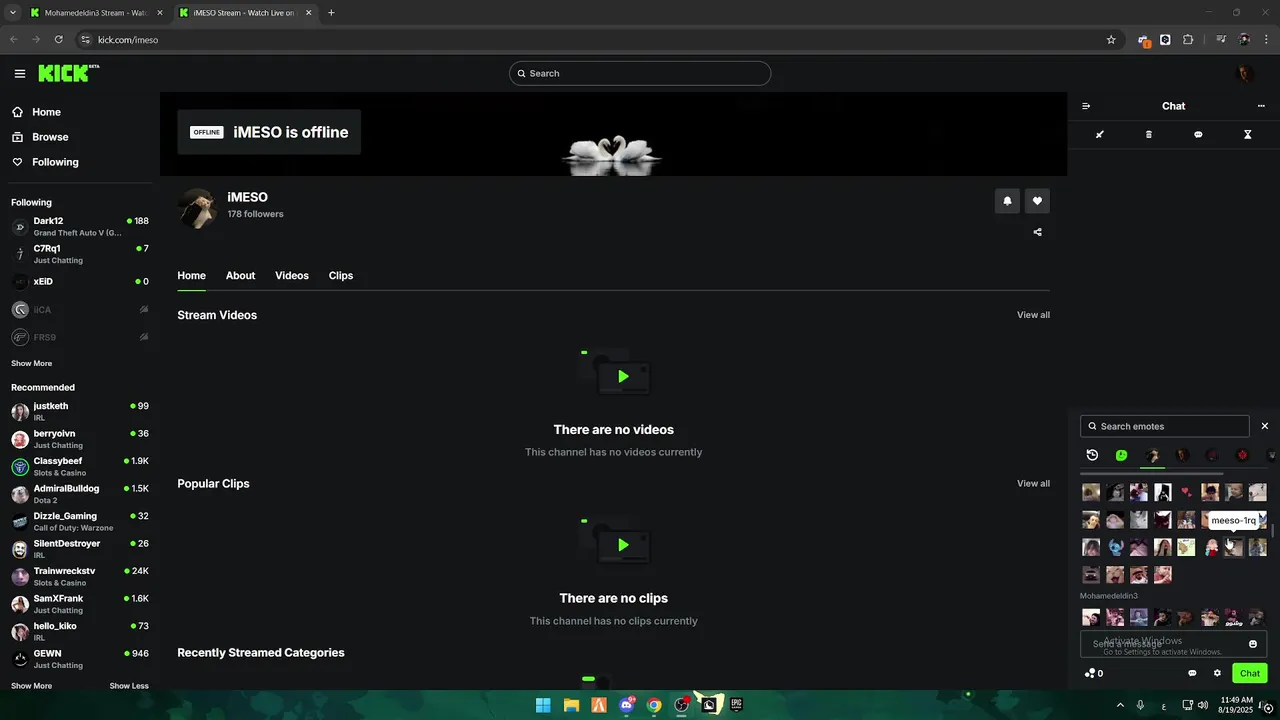Click the speech bubble icon in chat toolbar
Image resolution: width=1280 pixels, height=720 pixels.
[x=1198, y=134]
